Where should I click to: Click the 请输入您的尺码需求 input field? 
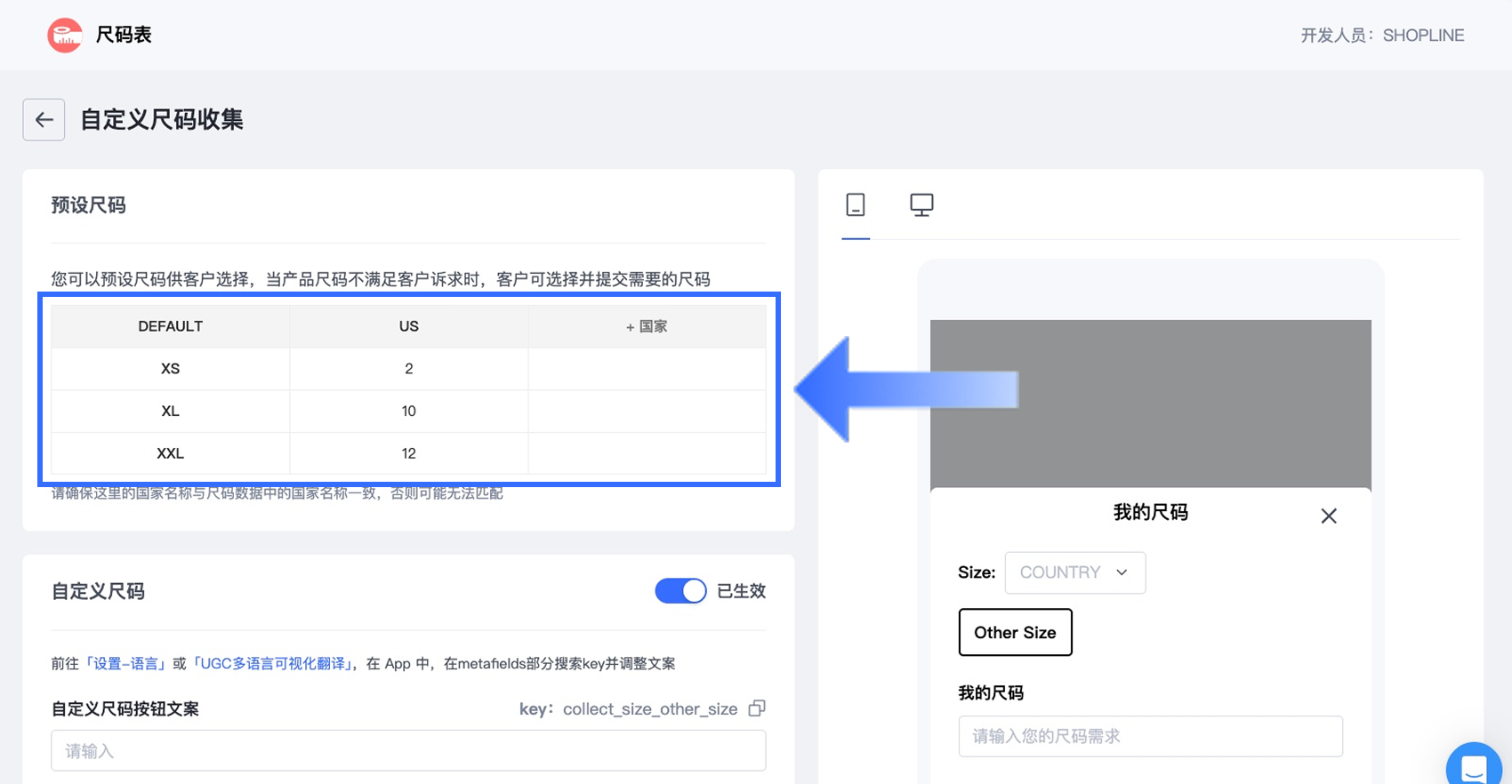click(1150, 736)
